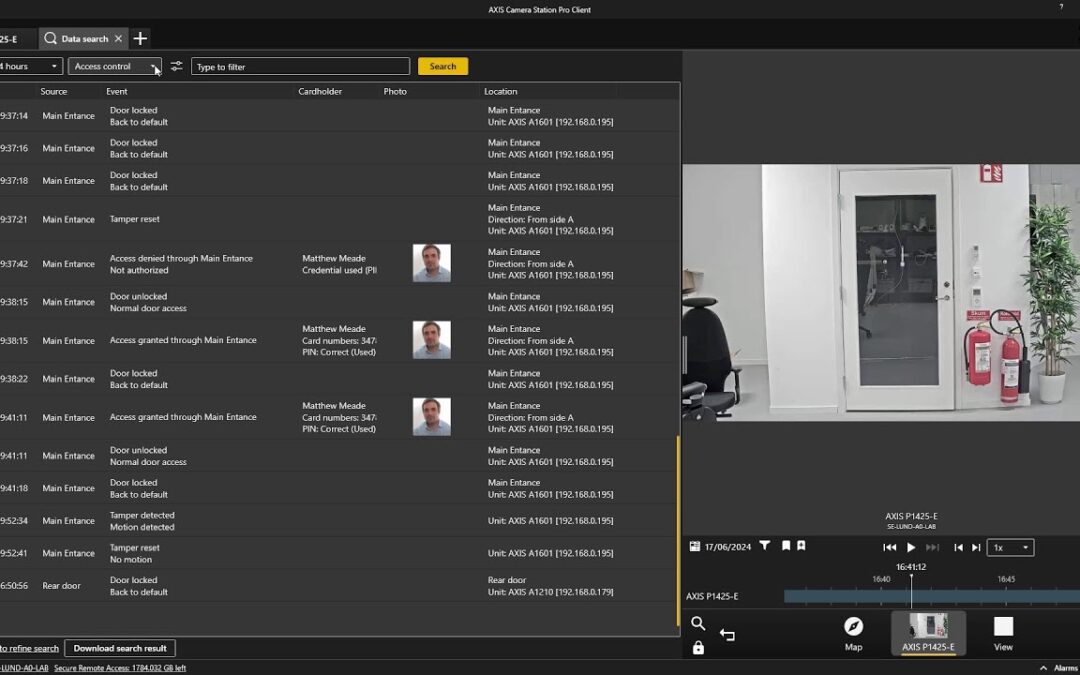
Task: Step to next frame
Action: tap(976, 548)
